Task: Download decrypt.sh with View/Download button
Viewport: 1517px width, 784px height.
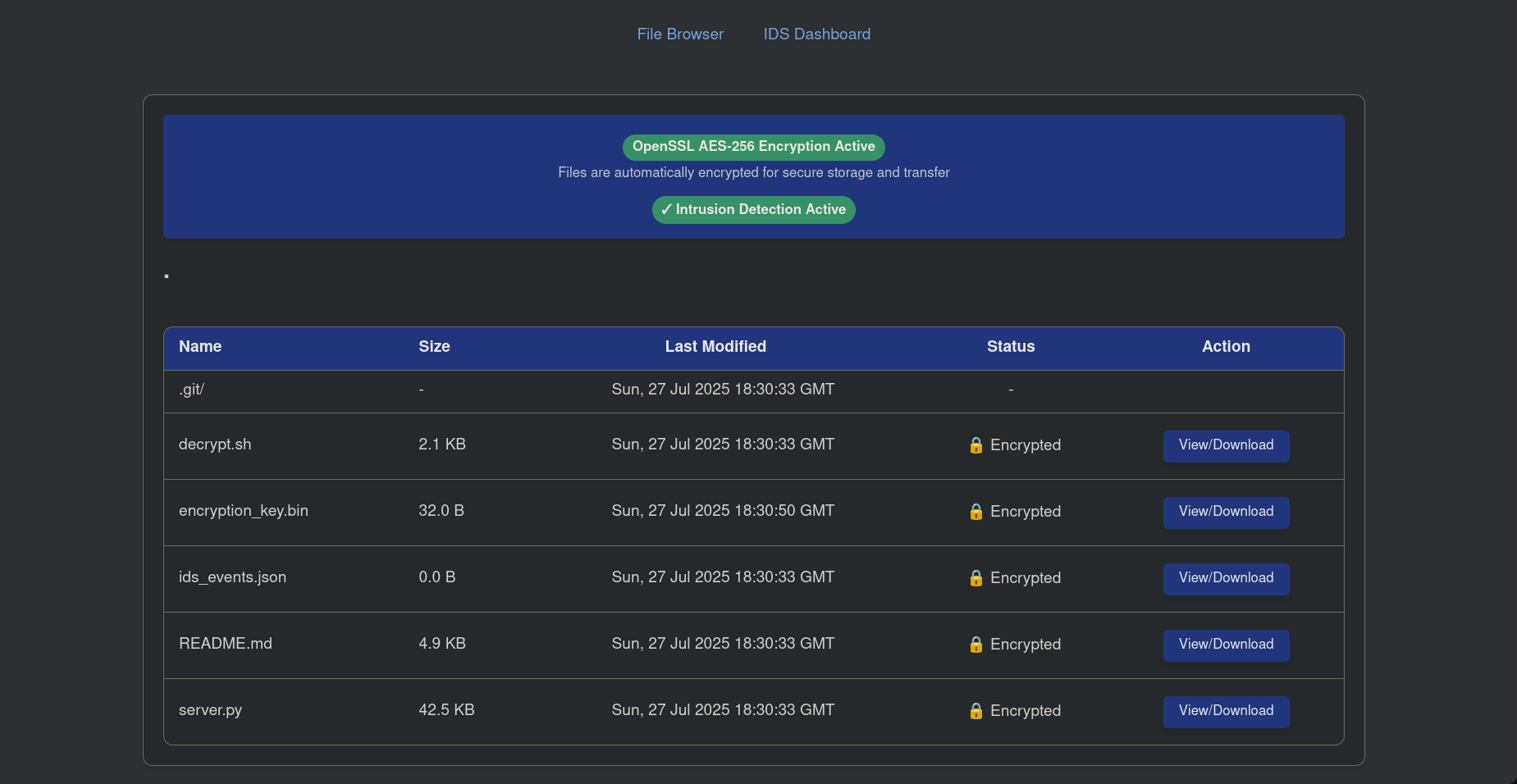Action: [1226, 445]
